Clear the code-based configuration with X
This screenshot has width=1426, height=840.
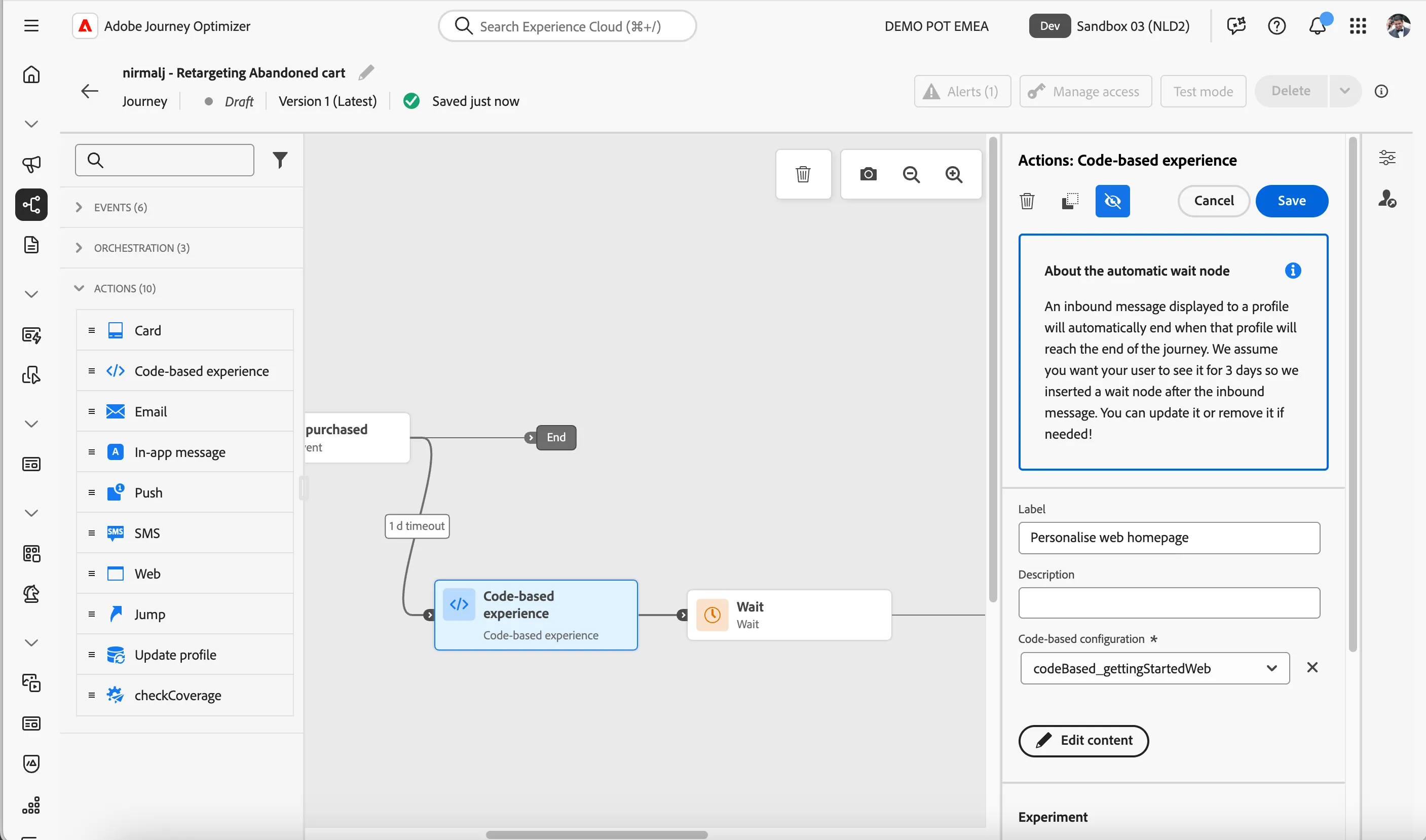tap(1312, 667)
